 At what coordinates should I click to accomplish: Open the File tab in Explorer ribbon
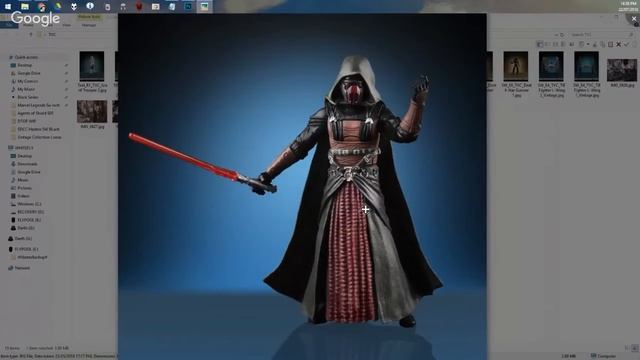(9, 25)
